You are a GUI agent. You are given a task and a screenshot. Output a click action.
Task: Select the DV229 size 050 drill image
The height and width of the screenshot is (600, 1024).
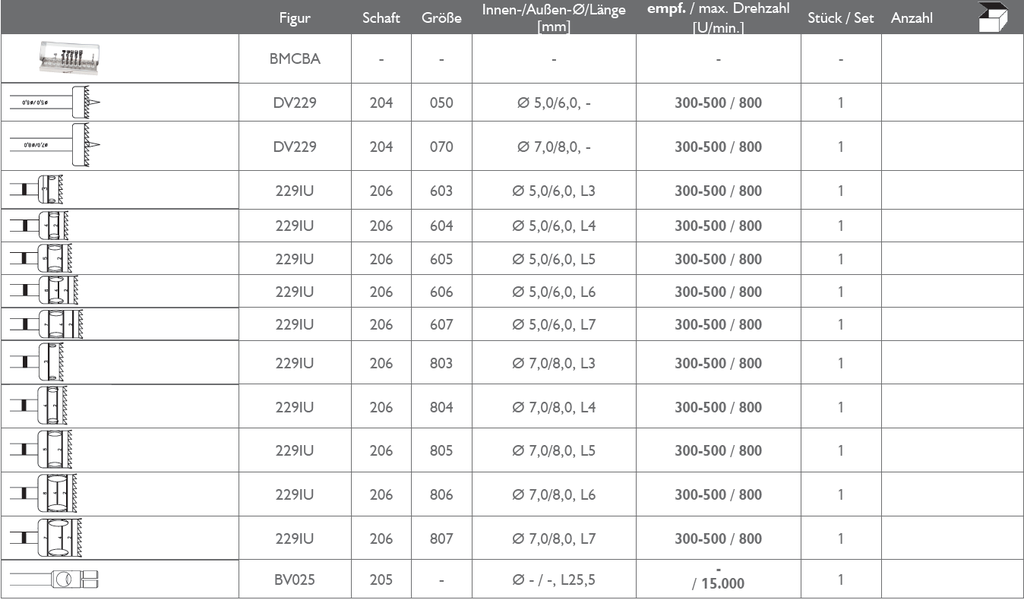[x=55, y=103]
